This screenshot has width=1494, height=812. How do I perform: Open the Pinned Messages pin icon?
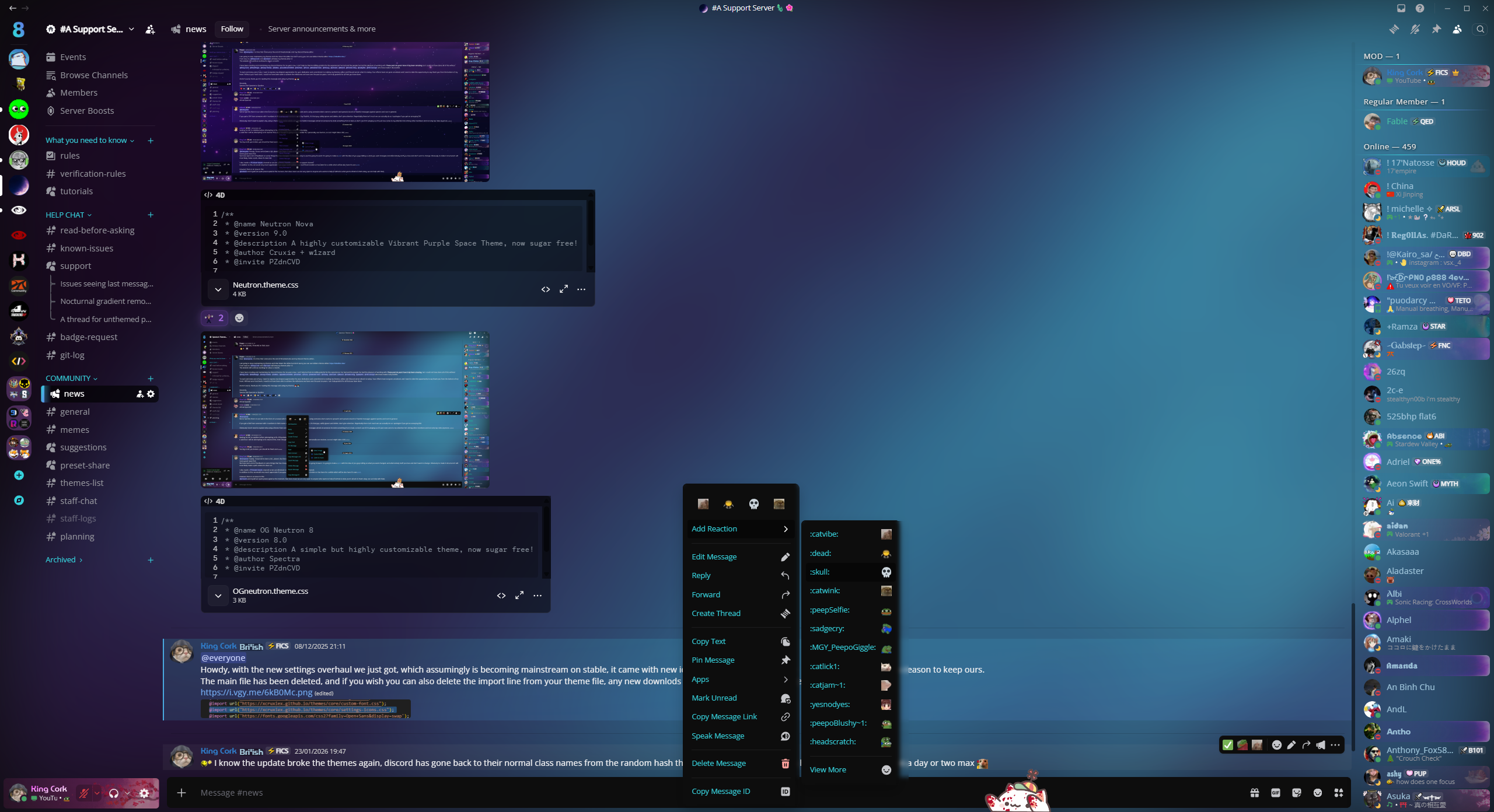[1436, 29]
